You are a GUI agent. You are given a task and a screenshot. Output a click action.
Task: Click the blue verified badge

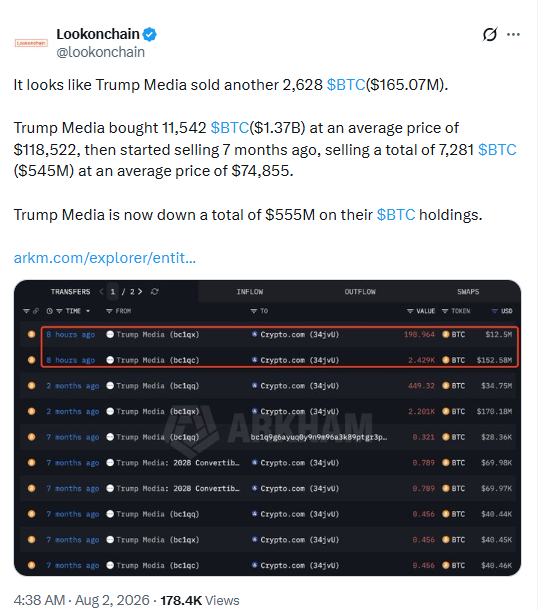149,34
